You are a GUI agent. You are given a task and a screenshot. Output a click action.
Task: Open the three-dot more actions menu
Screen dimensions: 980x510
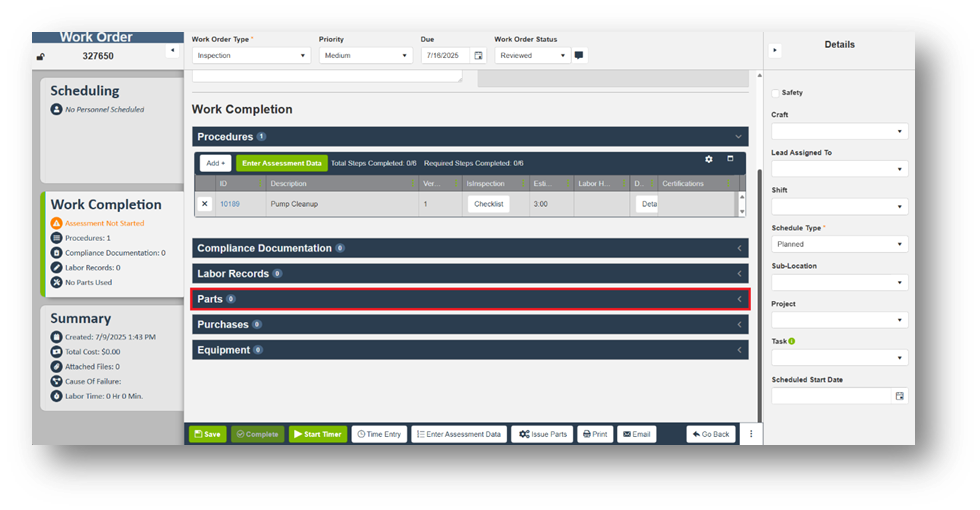pyautogui.click(x=749, y=434)
